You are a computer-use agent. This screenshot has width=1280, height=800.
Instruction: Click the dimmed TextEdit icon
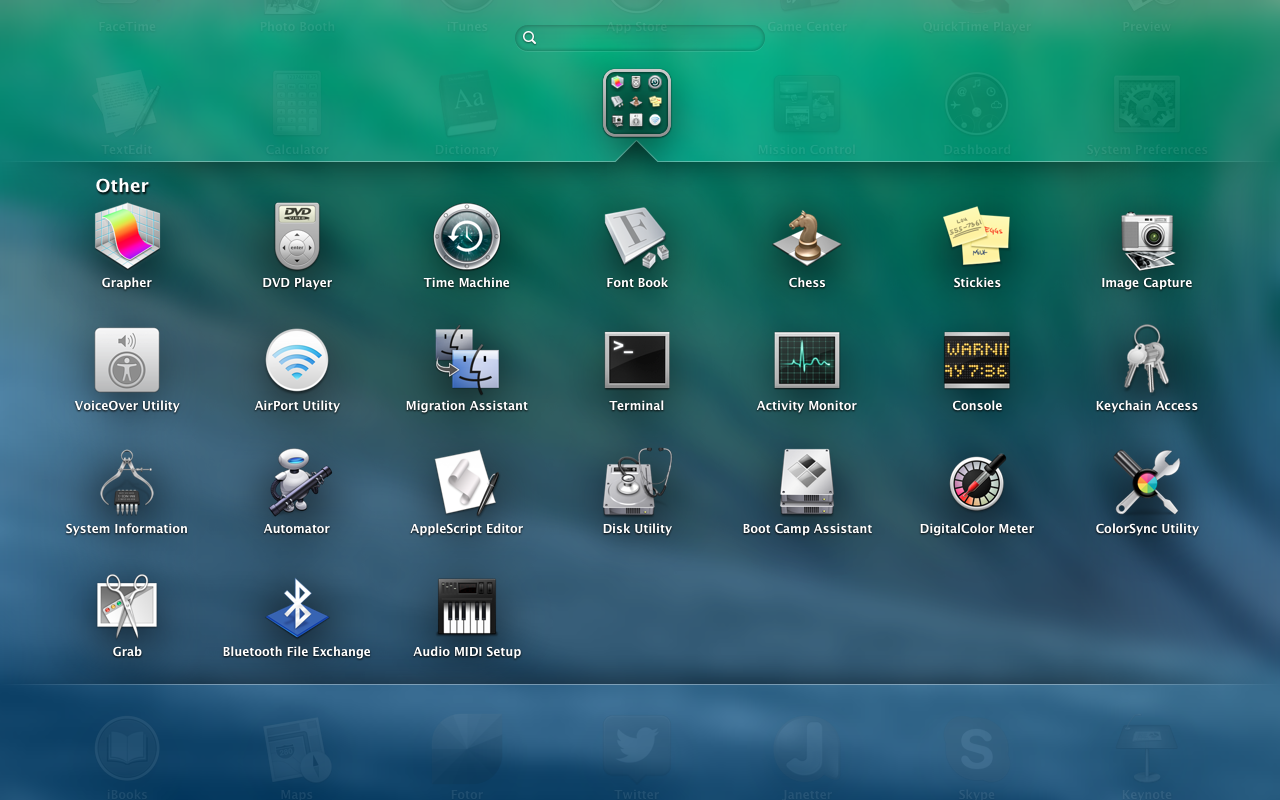tap(127, 103)
